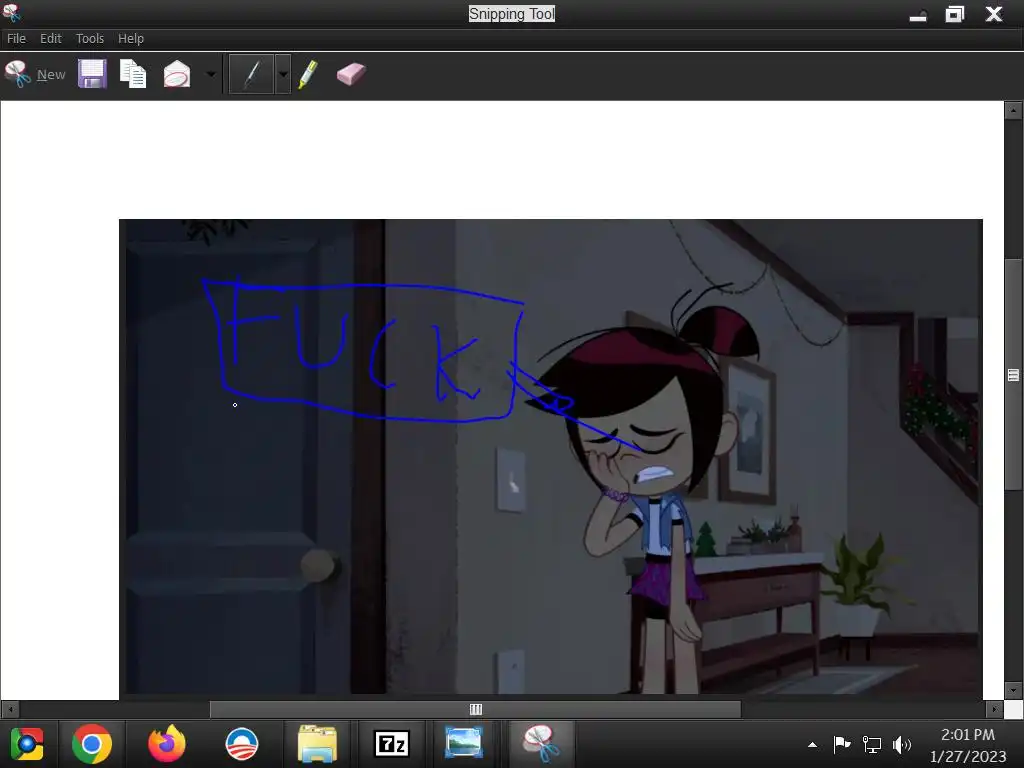Send snip via email envelope icon
This screenshot has height=768, width=1024.
176,74
